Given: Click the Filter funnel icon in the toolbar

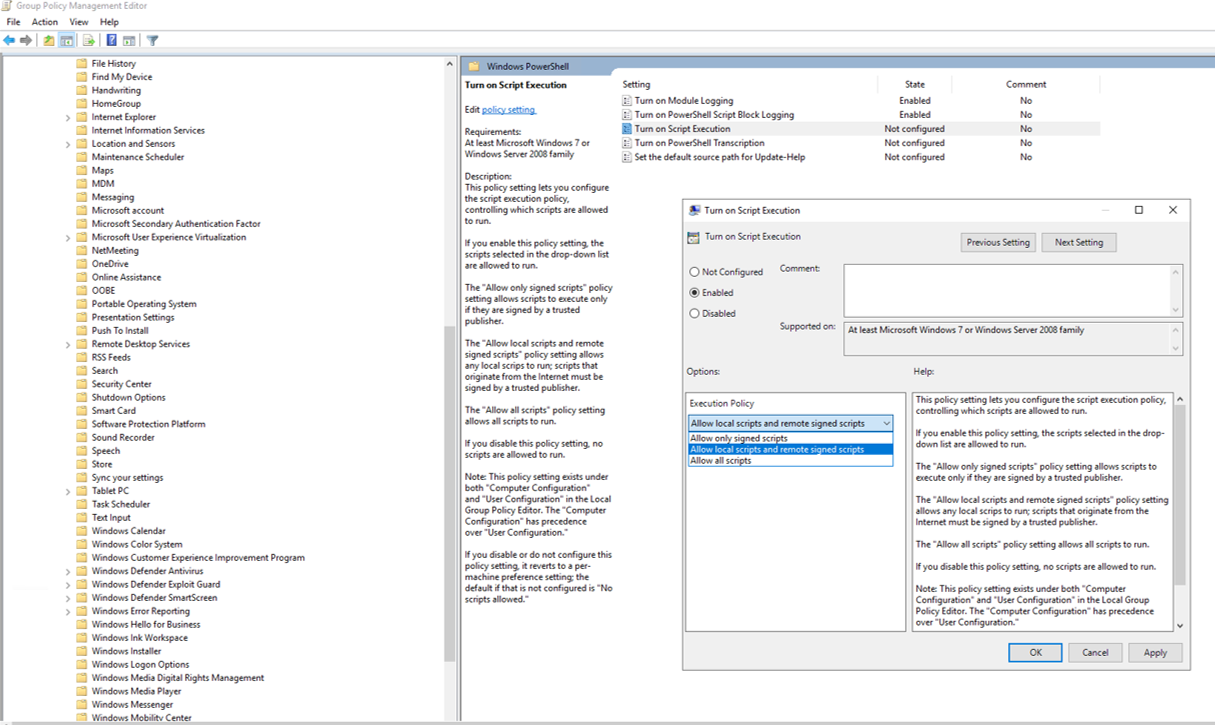Looking at the screenshot, I should (153, 41).
